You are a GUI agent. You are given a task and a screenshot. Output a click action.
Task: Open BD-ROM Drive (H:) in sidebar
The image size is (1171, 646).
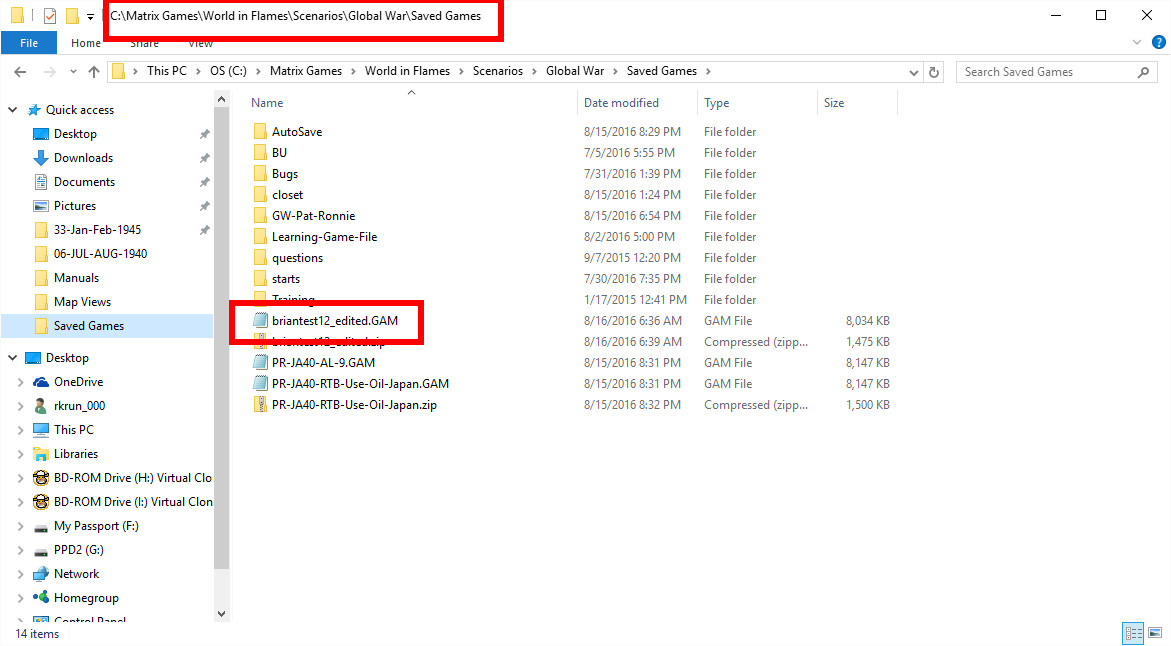click(132, 478)
